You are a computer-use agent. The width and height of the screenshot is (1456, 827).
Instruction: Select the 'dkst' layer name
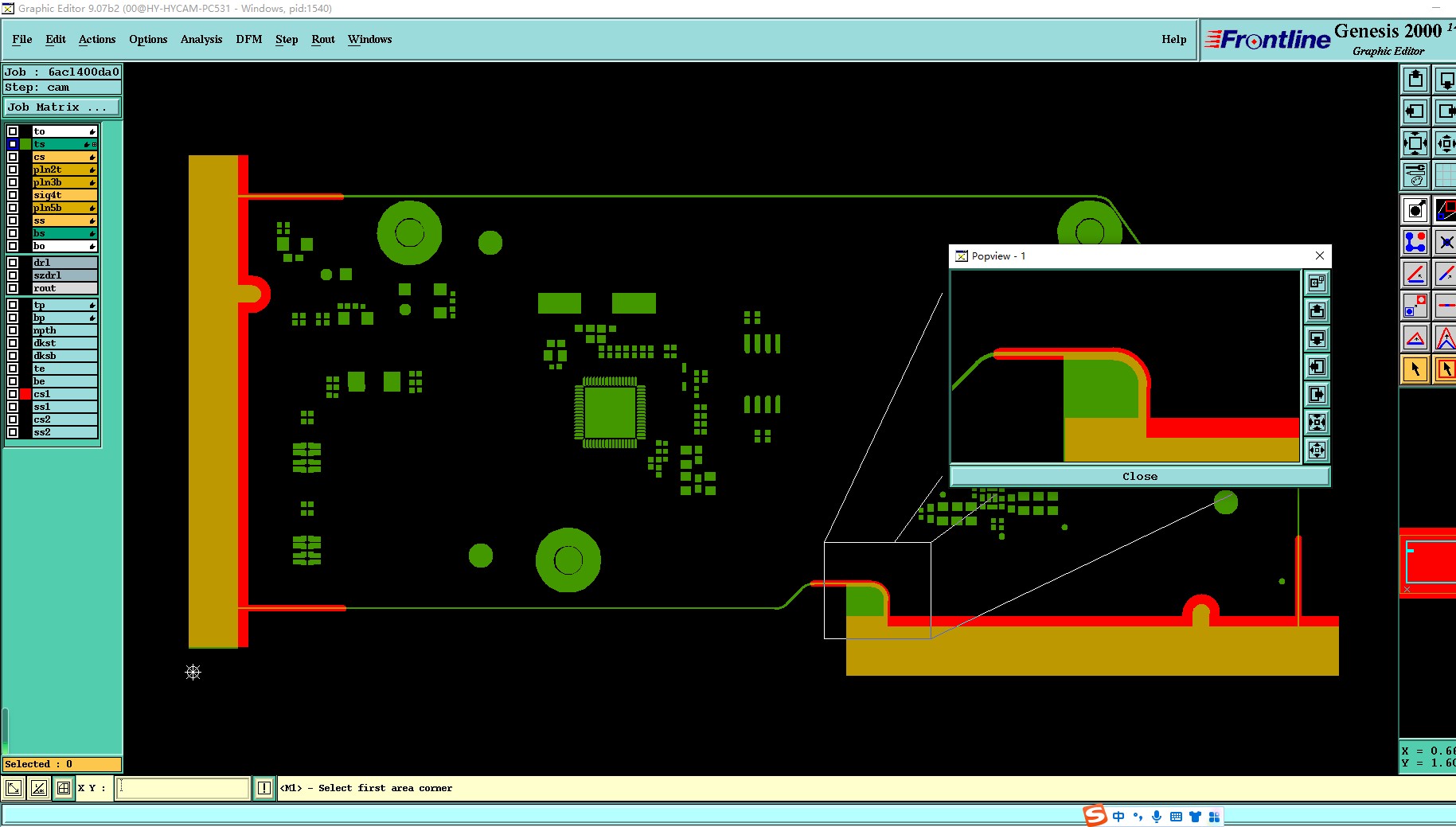tap(64, 343)
